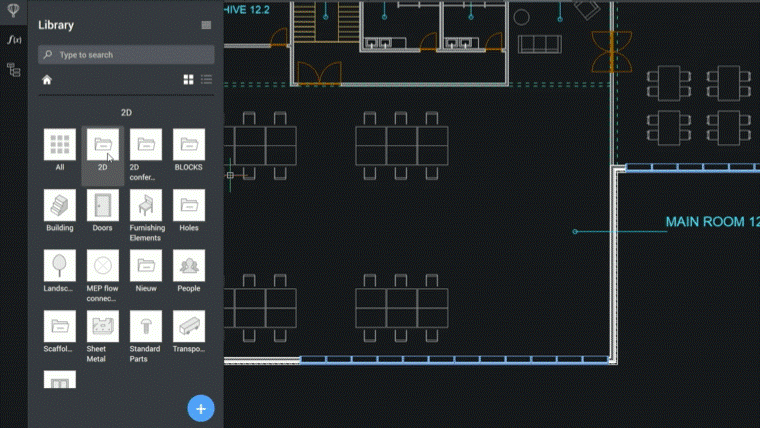Open the Doors category
The height and width of the screenshot is (428, 760).
coord(103,206)
